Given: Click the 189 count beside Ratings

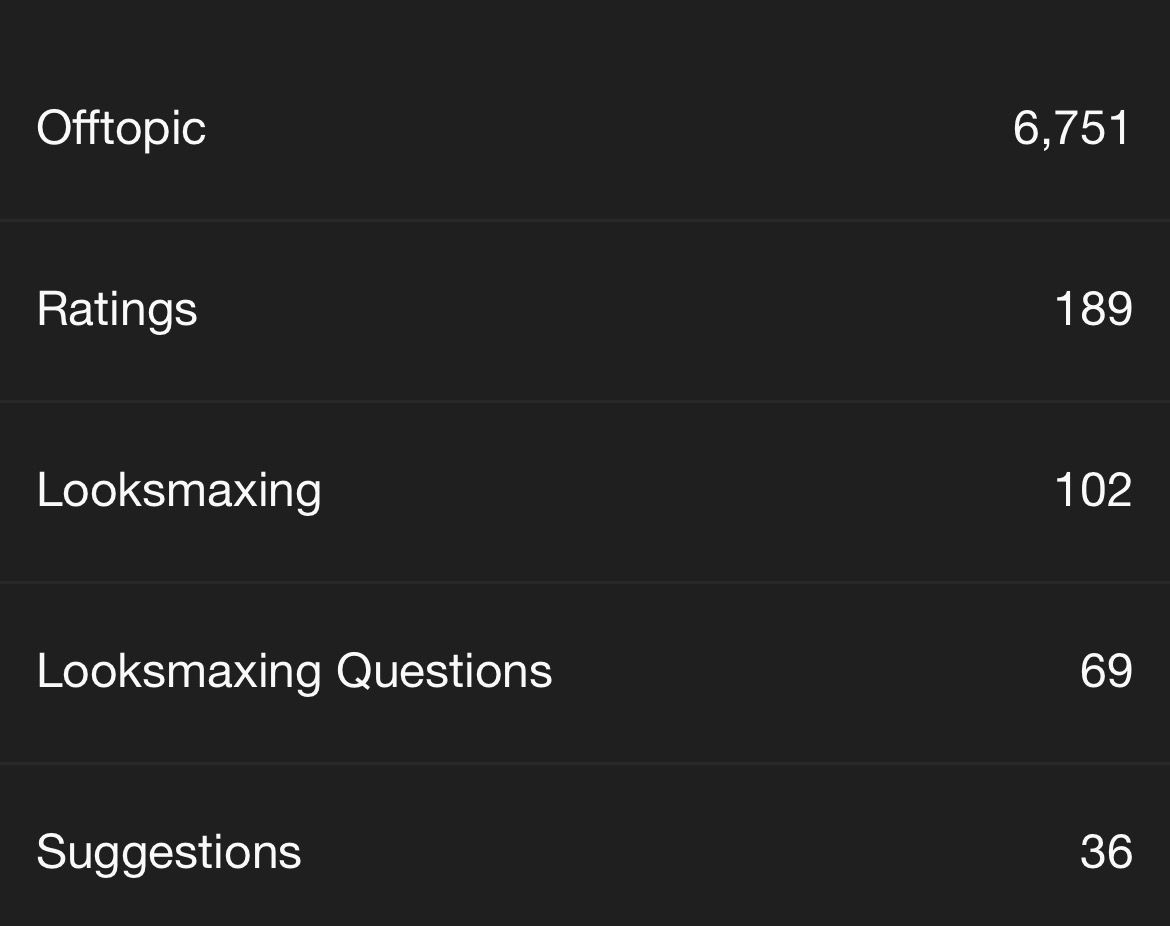Looking at the screenshot, I should pyautogui.click(x=1094, y=310).
